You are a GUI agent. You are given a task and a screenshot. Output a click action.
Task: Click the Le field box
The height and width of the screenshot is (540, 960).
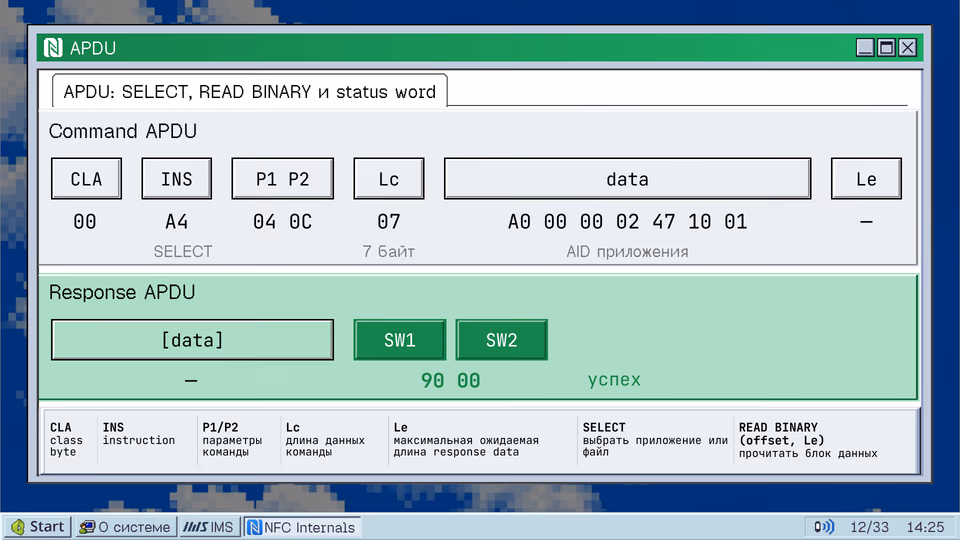click(866, 179)
